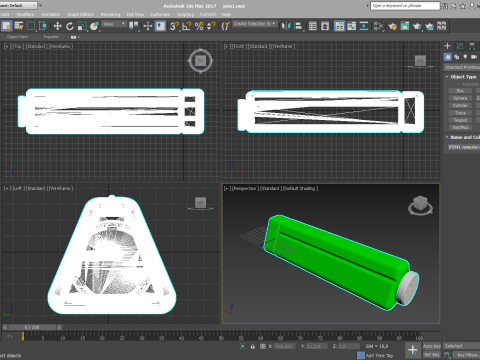The height and width of the screenshot is (360, 480).
Task: Click the Key Filters button
Action: coord(467,355)
